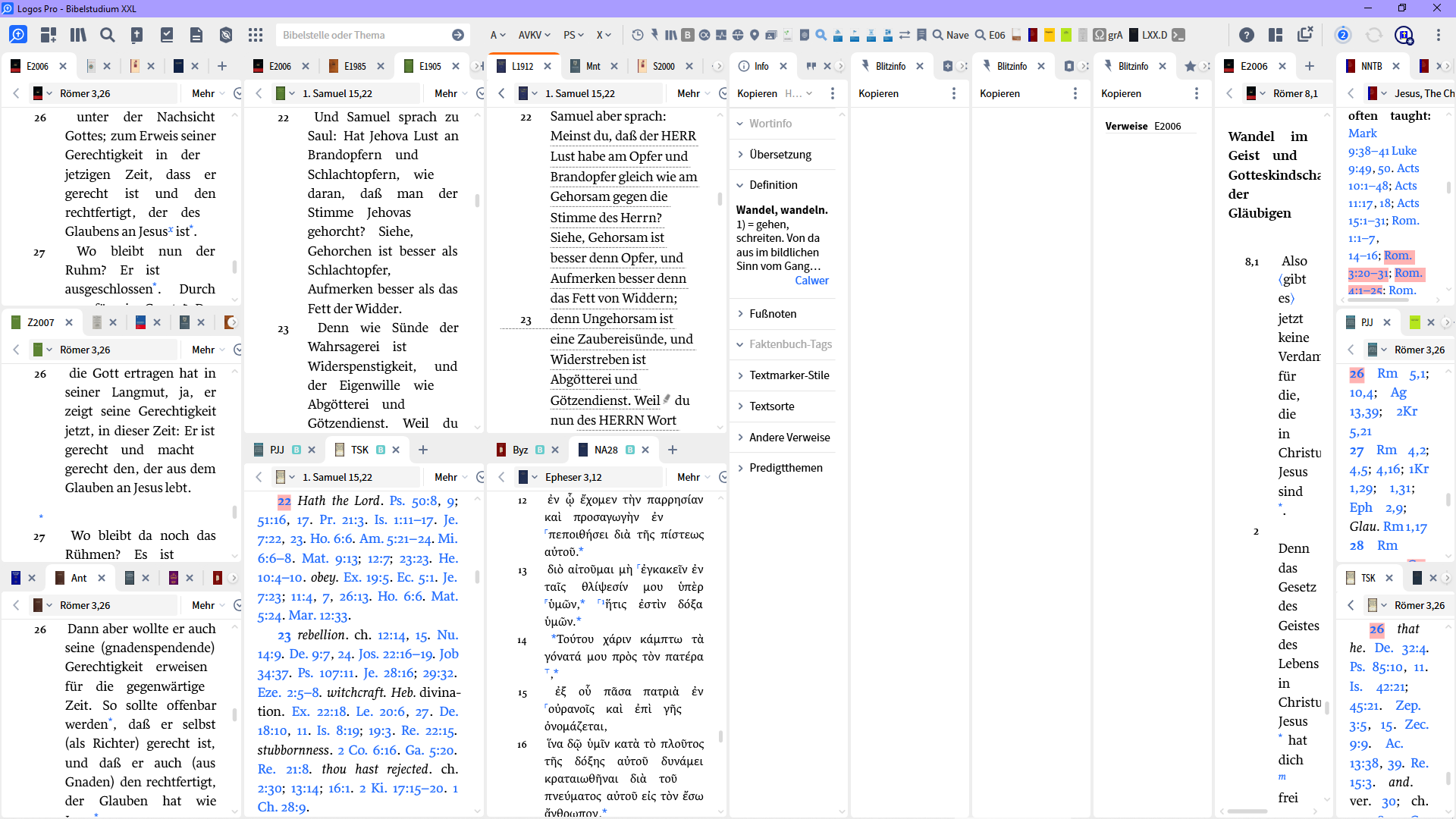Image resolution: width=1456 pixels, height=819 pixels.
Task: Open the Library icon in toolbar
Action: click(x=78, y=35)
